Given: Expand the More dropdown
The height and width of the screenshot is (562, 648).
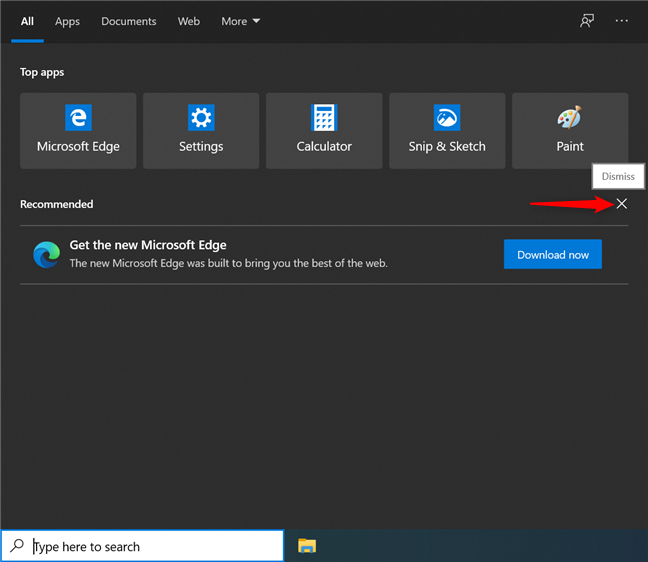Looking at the screenshot, I should (x=241, y=21).
